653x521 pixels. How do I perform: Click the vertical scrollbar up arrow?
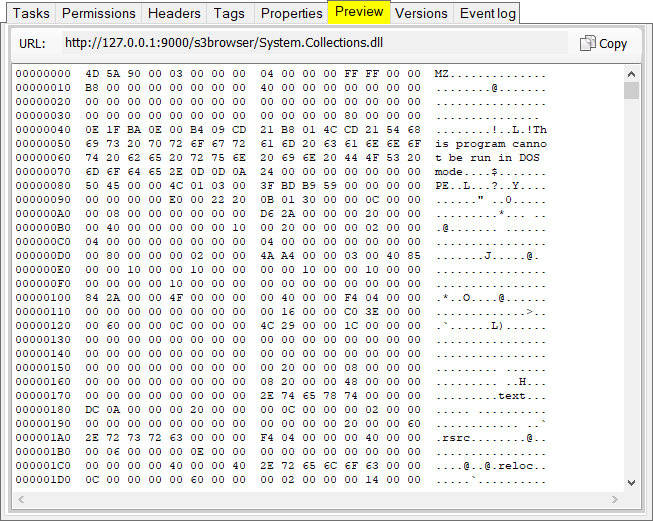tap(631, 74)
